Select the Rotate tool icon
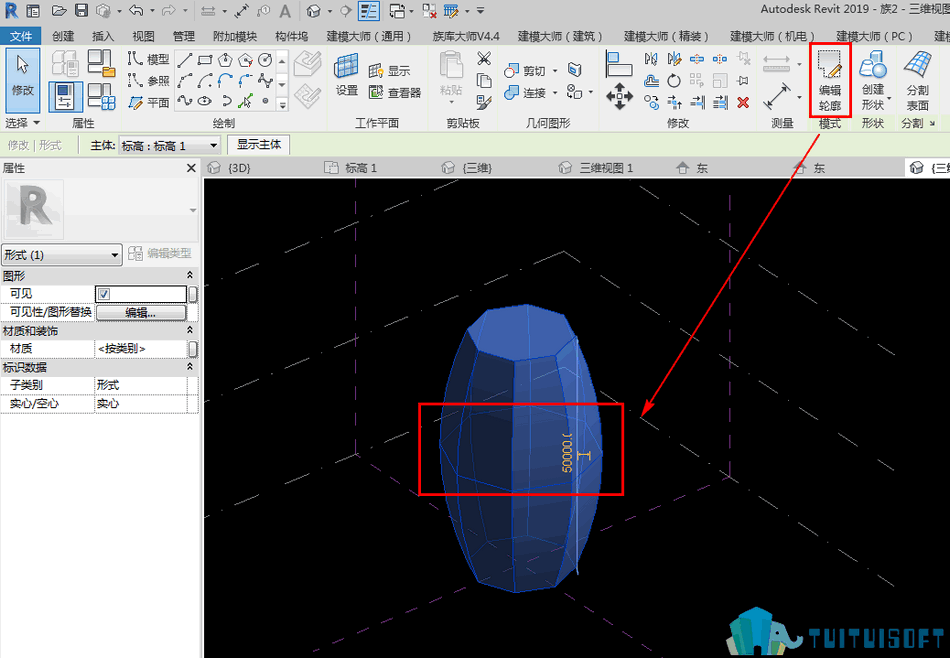 click(x=674, y=81)
